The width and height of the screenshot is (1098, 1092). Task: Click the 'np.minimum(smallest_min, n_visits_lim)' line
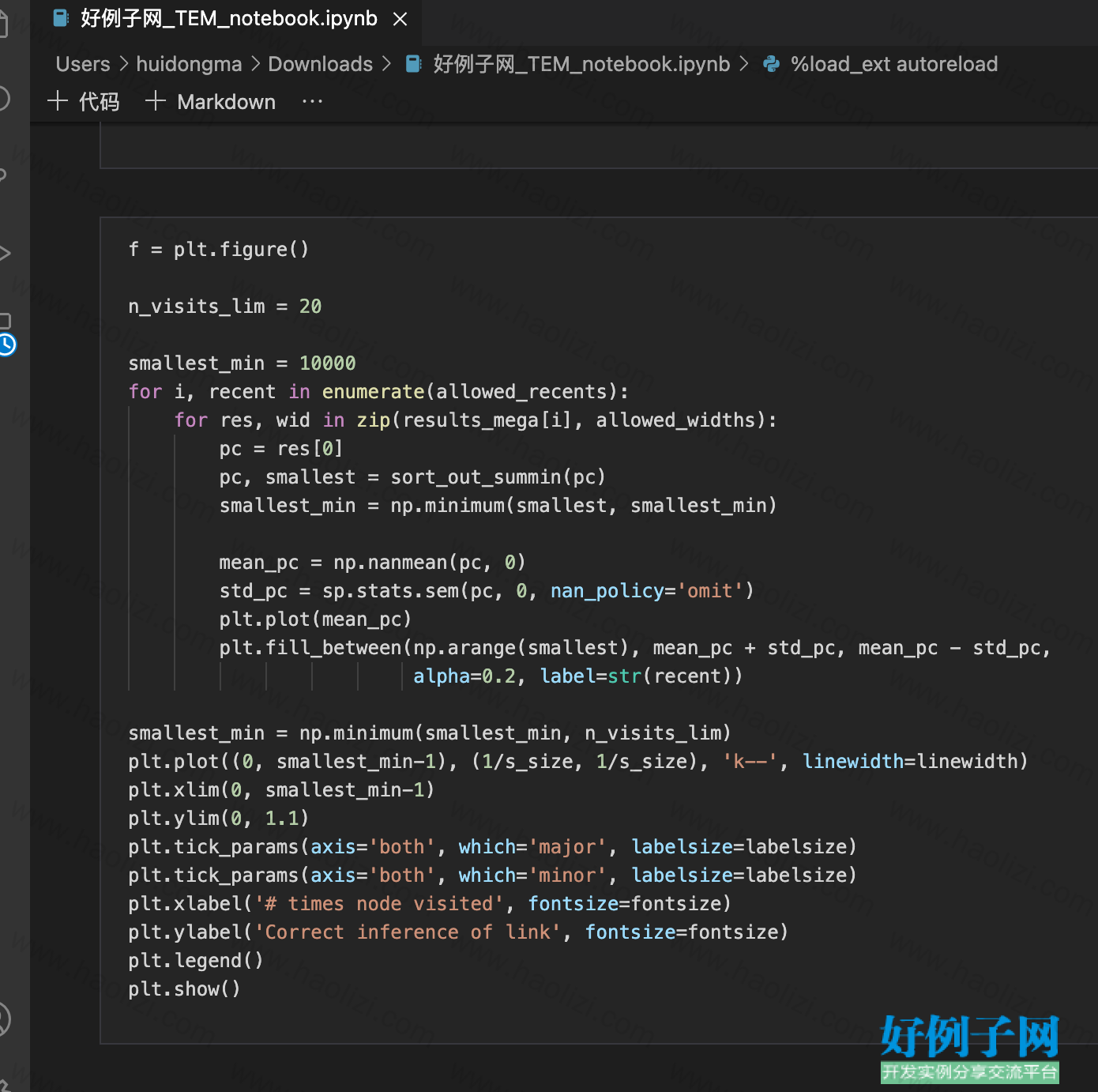pos(430,733)
